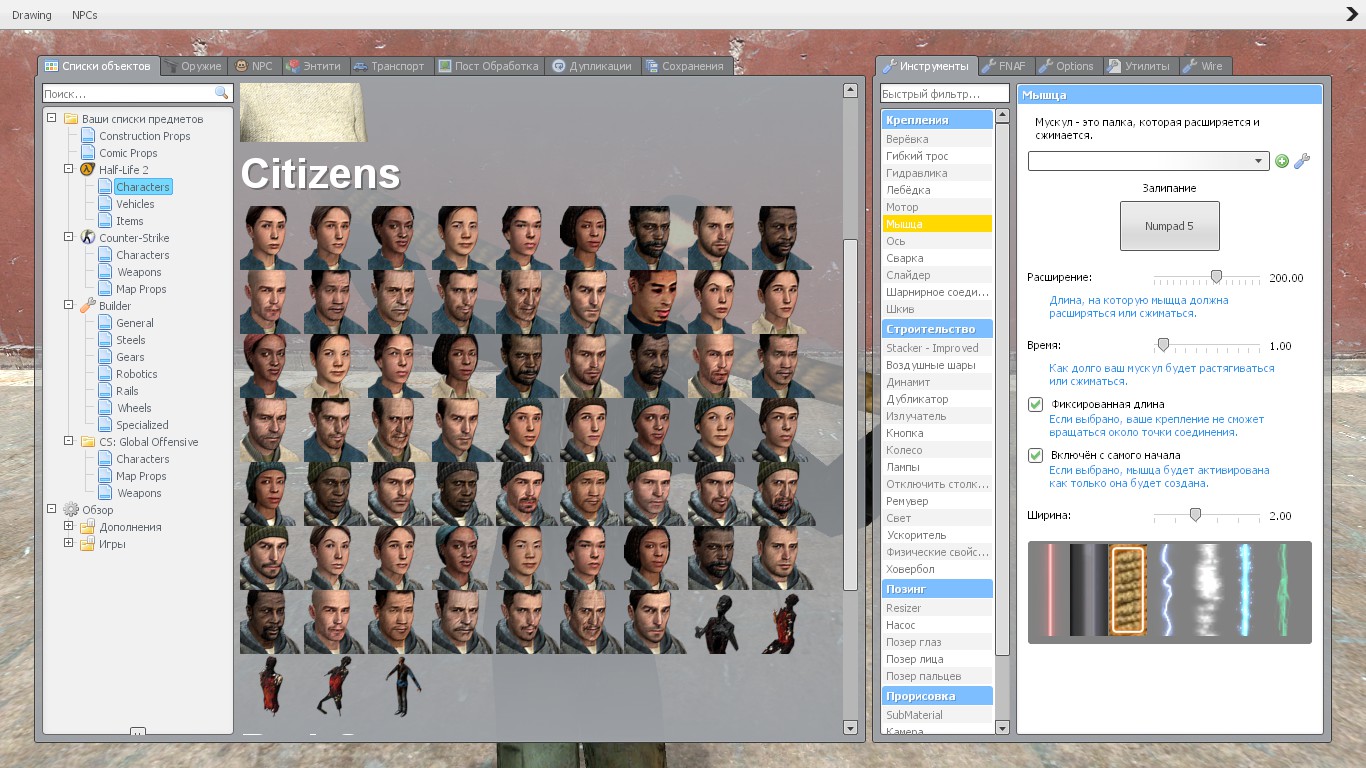This screenshot has width=1366, height=768.
Task: Collapse the Крепления tool category header
Action: click(937, 120)
